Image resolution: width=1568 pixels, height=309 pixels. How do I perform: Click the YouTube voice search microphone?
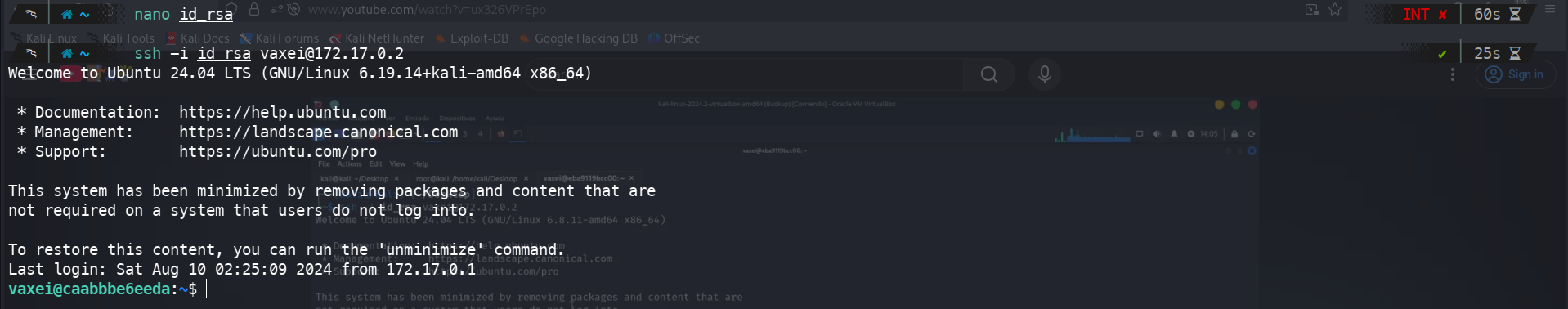(x=1044, y=74)
